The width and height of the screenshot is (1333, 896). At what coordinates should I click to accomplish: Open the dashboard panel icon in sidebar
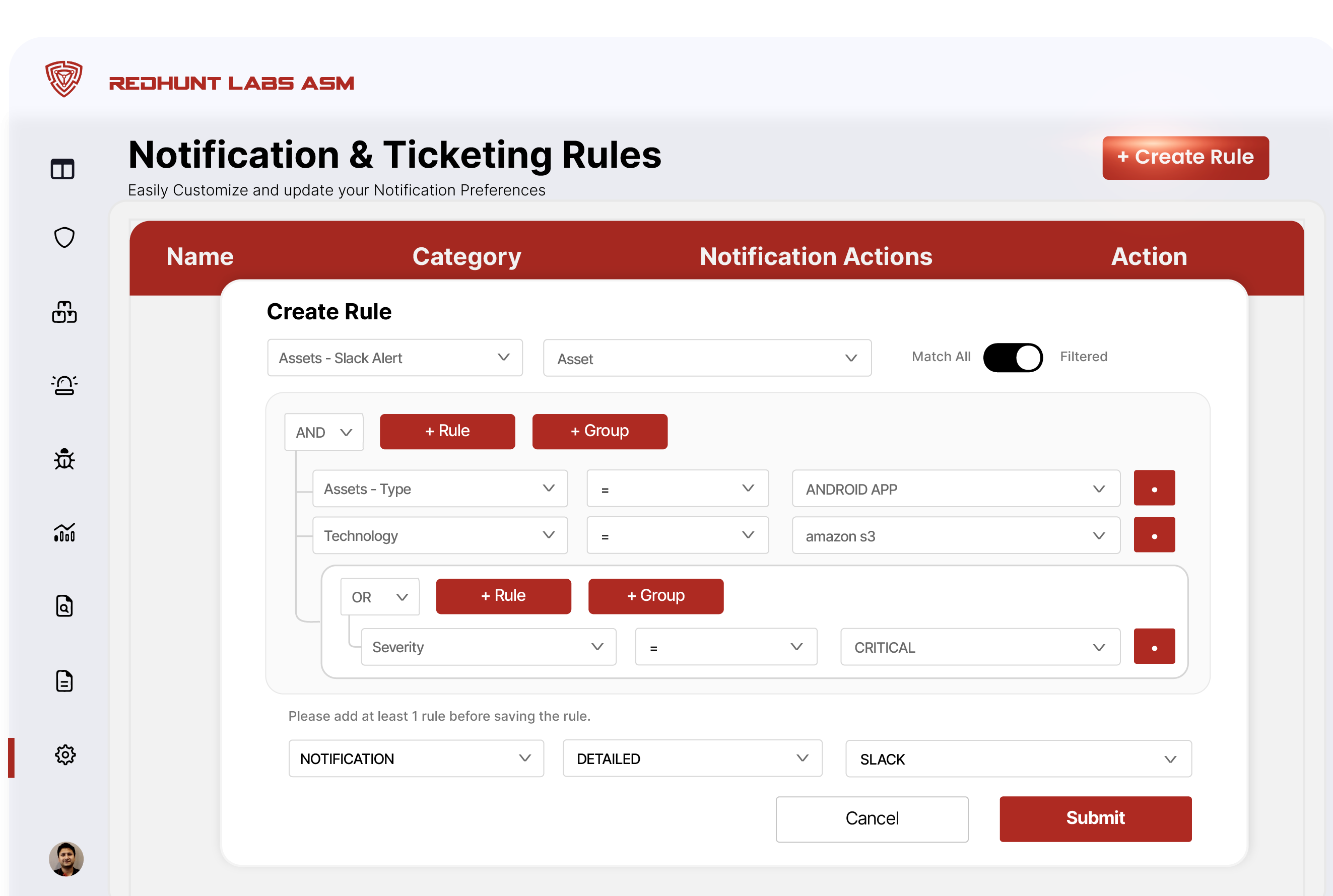(62, 169)
